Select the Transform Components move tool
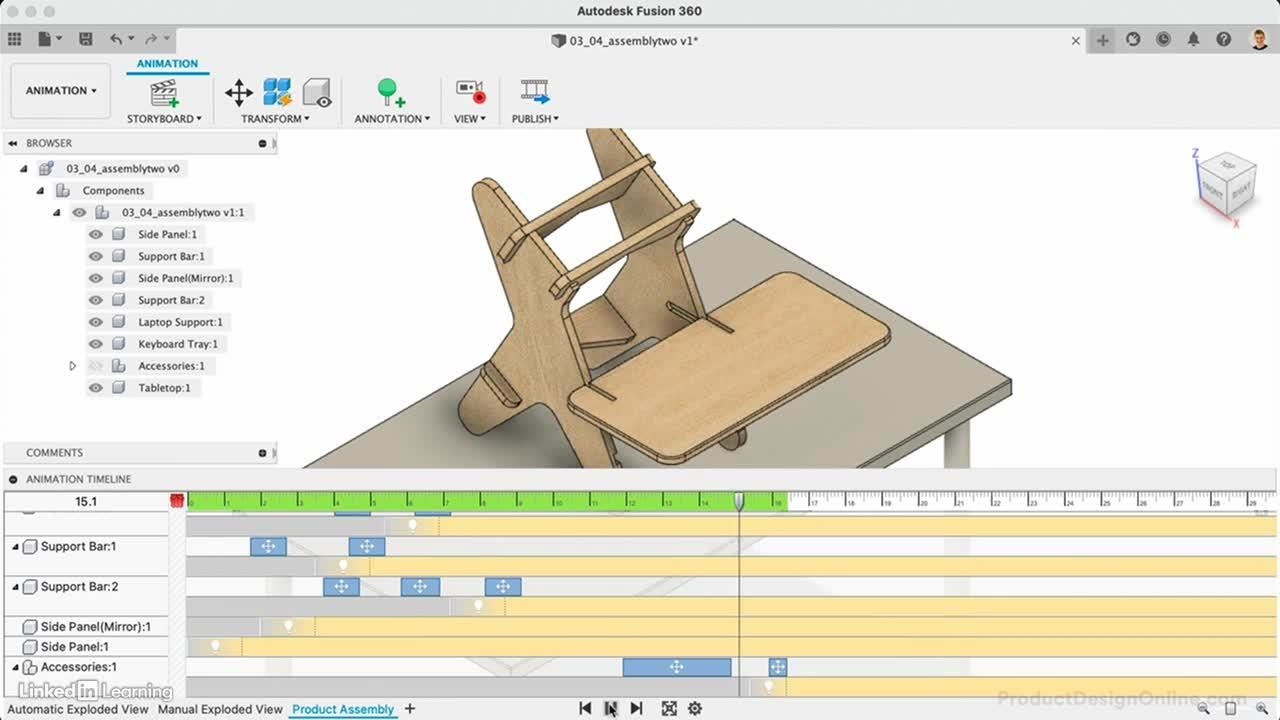 [238, 93]
